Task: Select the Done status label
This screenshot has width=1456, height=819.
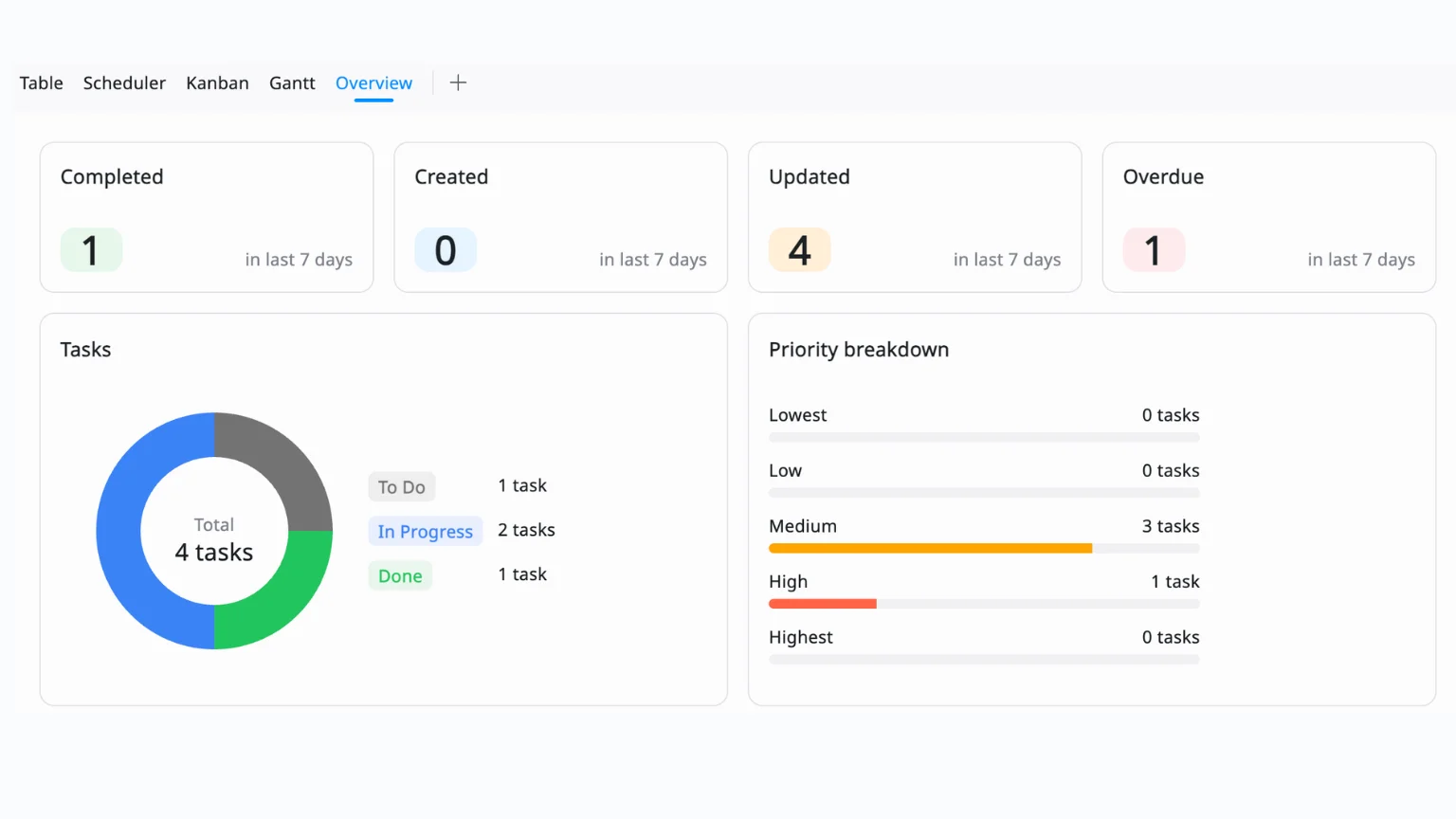Action: coord(400,576)
